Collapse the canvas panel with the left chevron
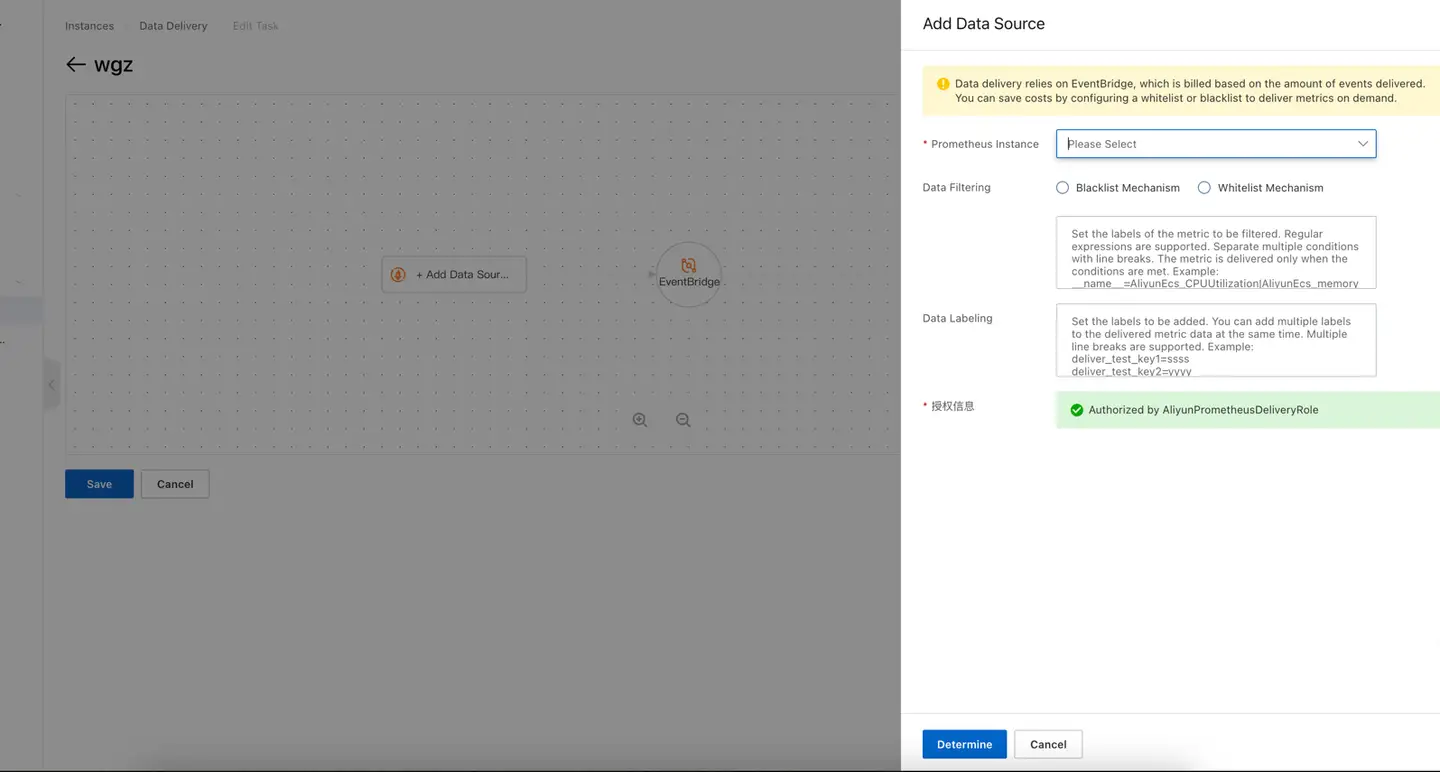This screenshot has height=772, width=1440. tap(51, 384)
